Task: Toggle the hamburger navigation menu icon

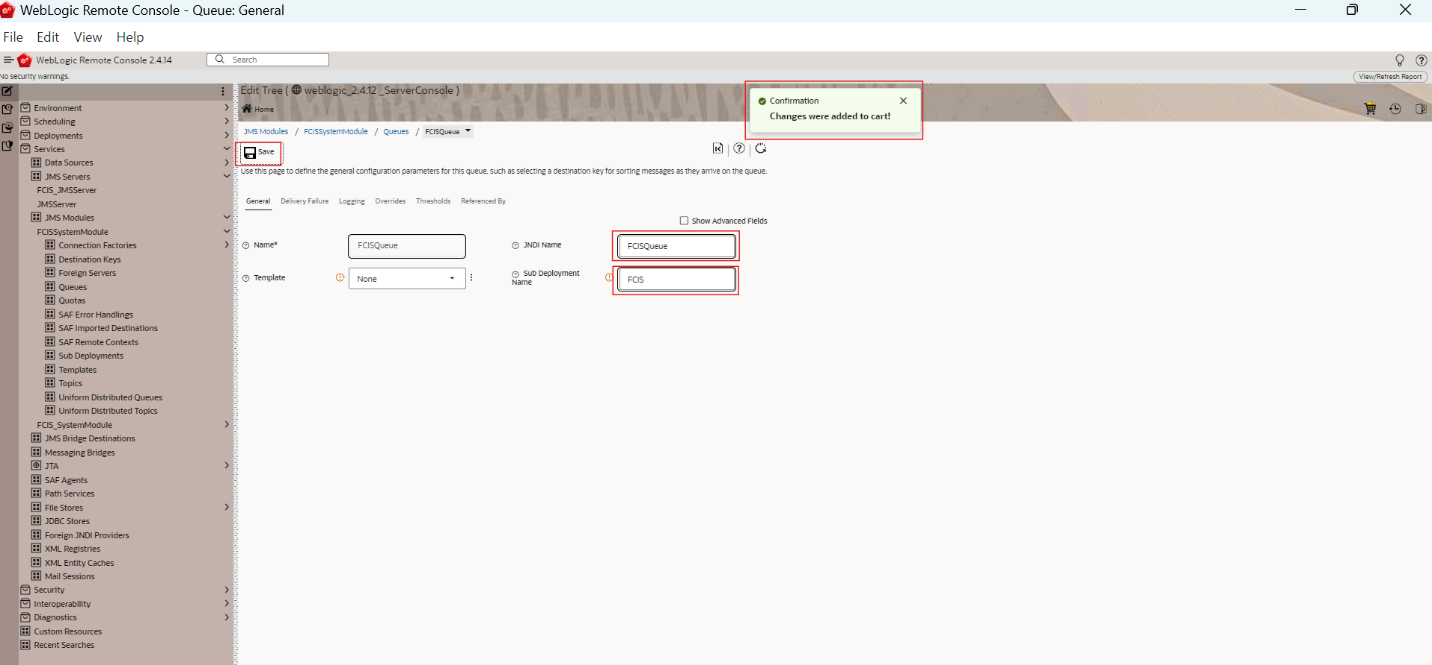Action: click(x=8, y=60)
